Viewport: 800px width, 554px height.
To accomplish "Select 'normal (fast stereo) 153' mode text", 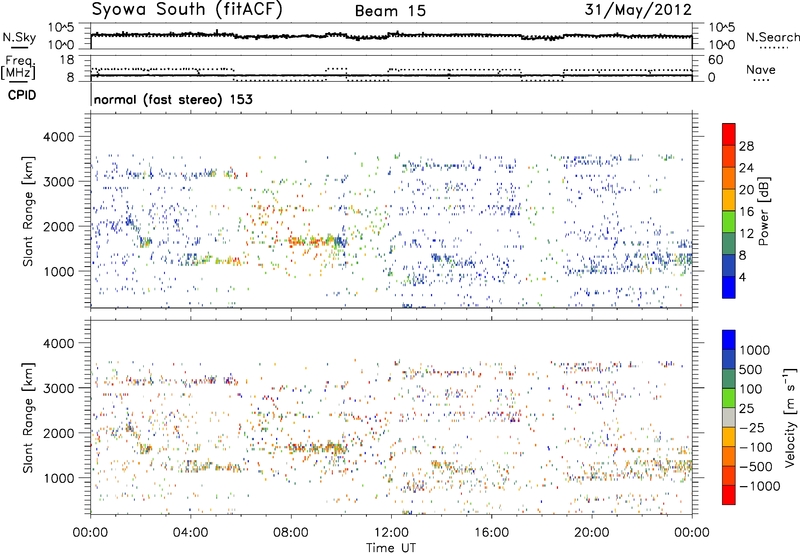I will (173, 99).
